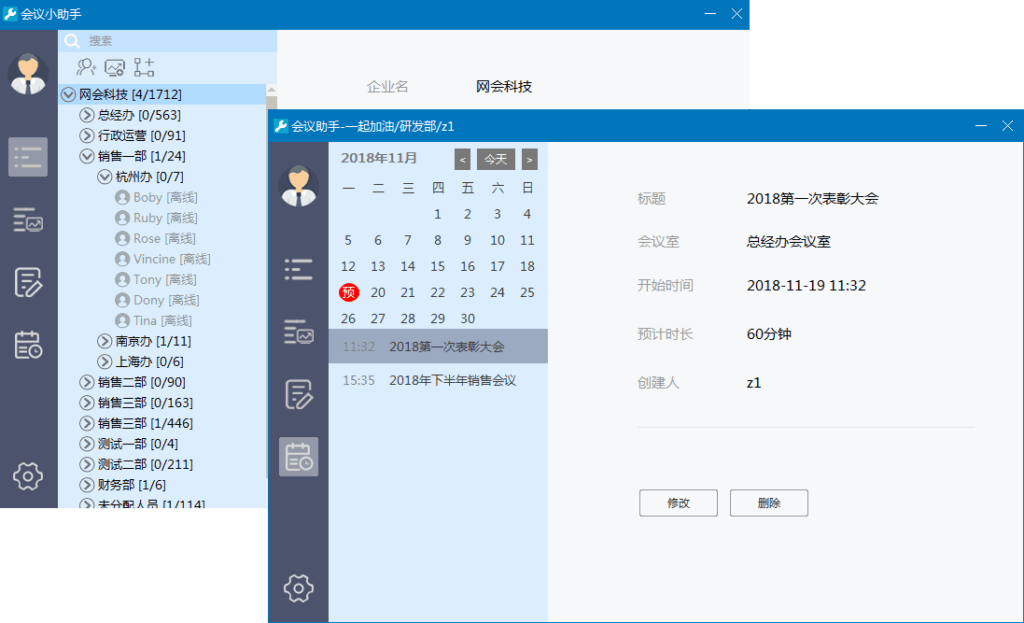Click the contact list icon in 会议助手 sidebar

coord(299,268)
